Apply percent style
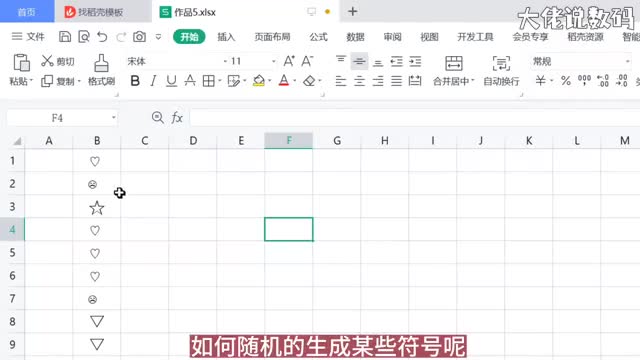The height and width of the screenshot is (360, 640). (566, 81)
